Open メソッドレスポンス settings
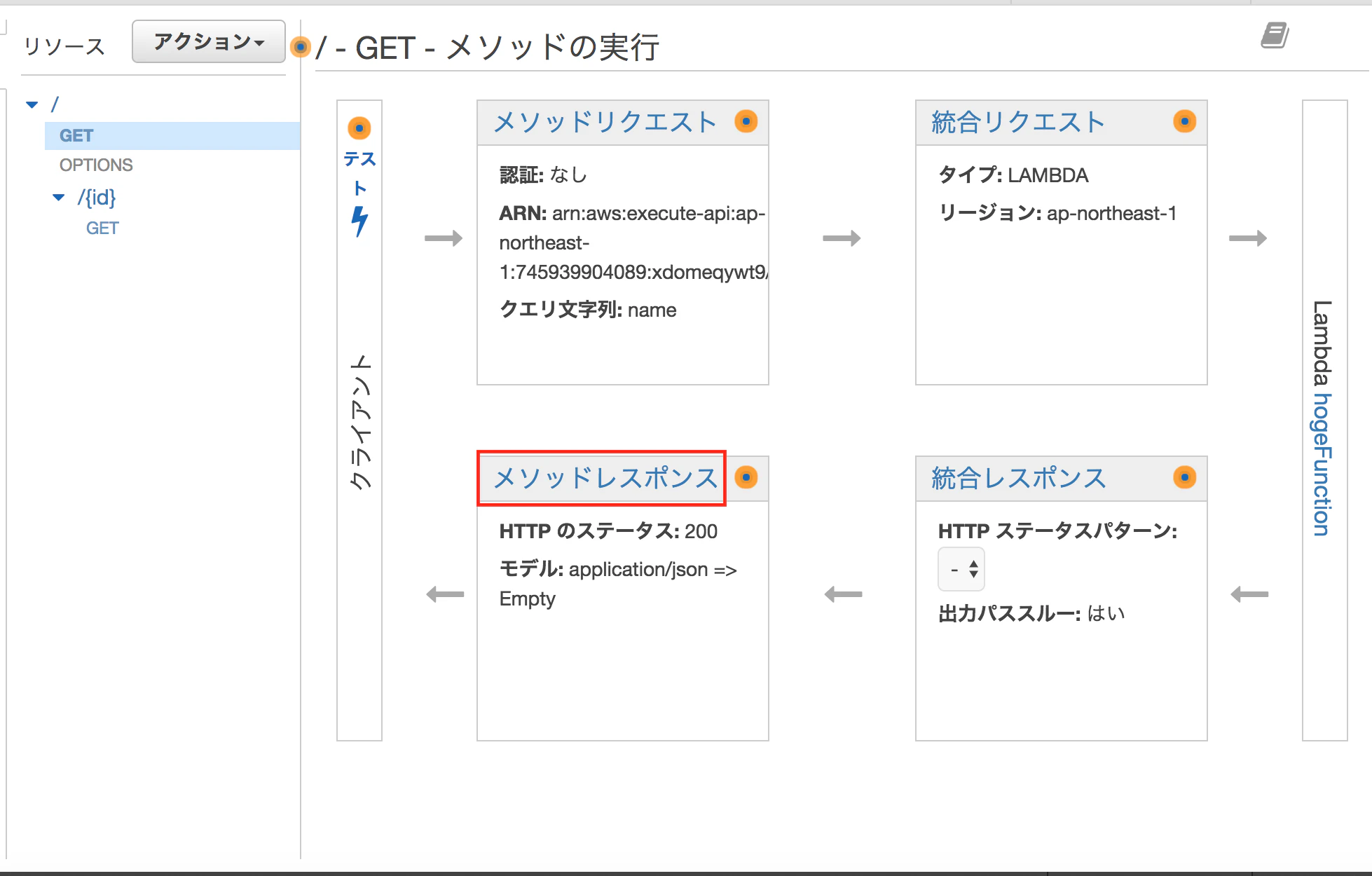Viewport: 1372px width, 876px height. 605,478
